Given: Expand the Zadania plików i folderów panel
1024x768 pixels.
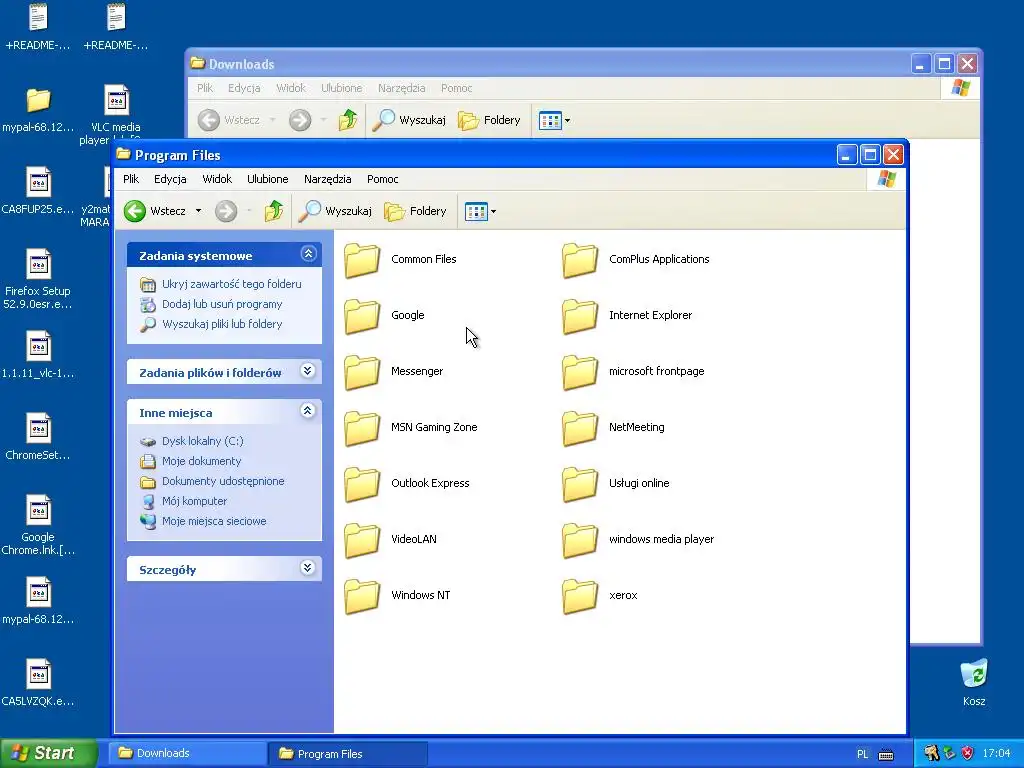Looking at the screenshot, I should 308,371.
